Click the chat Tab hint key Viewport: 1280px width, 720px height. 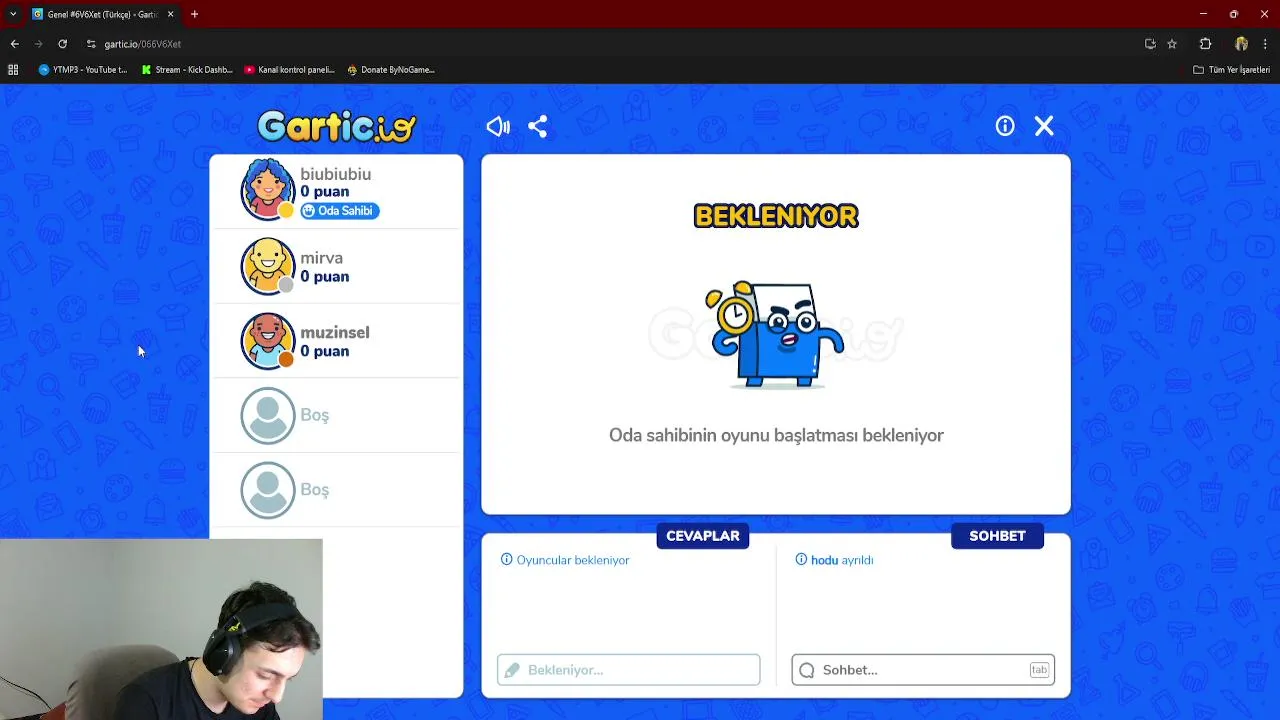click(1039, 670)
